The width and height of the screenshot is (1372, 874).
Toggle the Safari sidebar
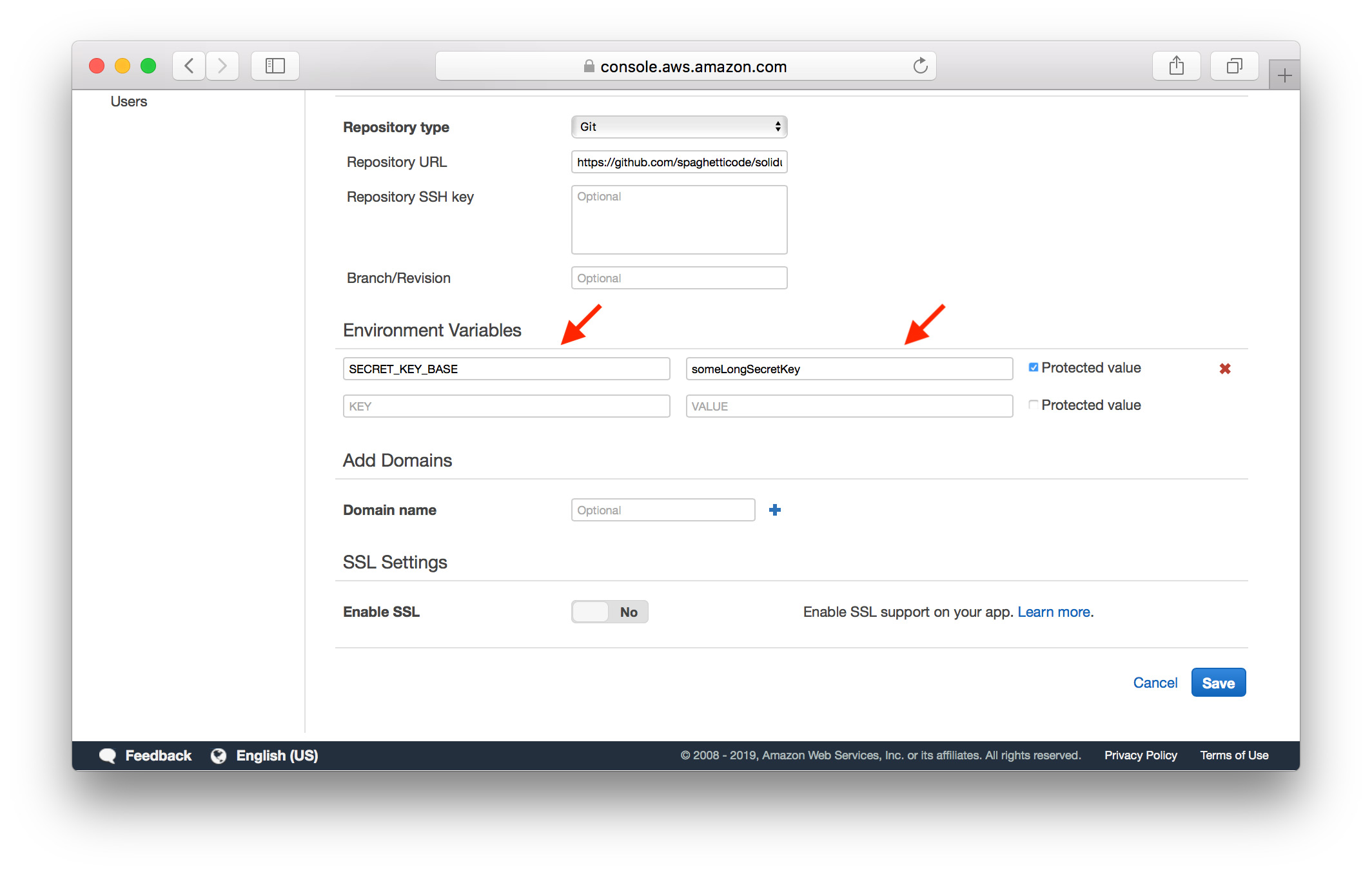(x=275, y=65)
